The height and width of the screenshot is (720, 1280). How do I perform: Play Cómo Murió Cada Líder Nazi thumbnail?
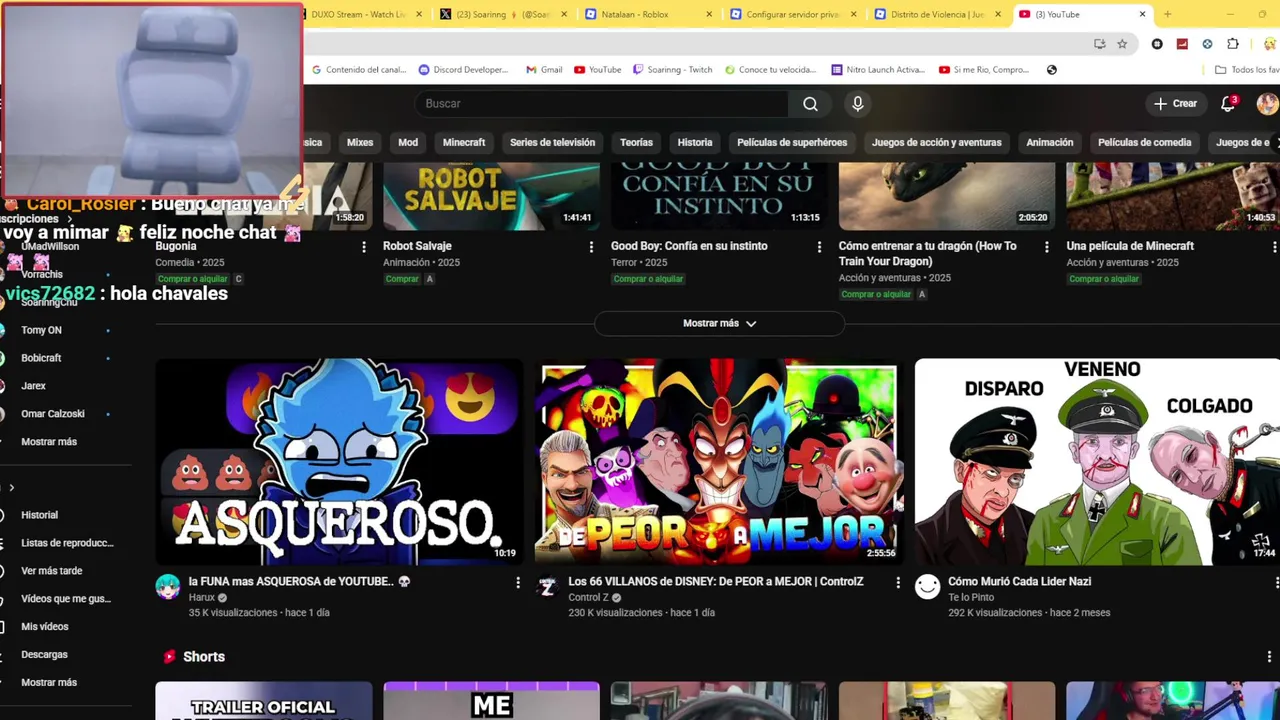click(x=1097, y=462)
